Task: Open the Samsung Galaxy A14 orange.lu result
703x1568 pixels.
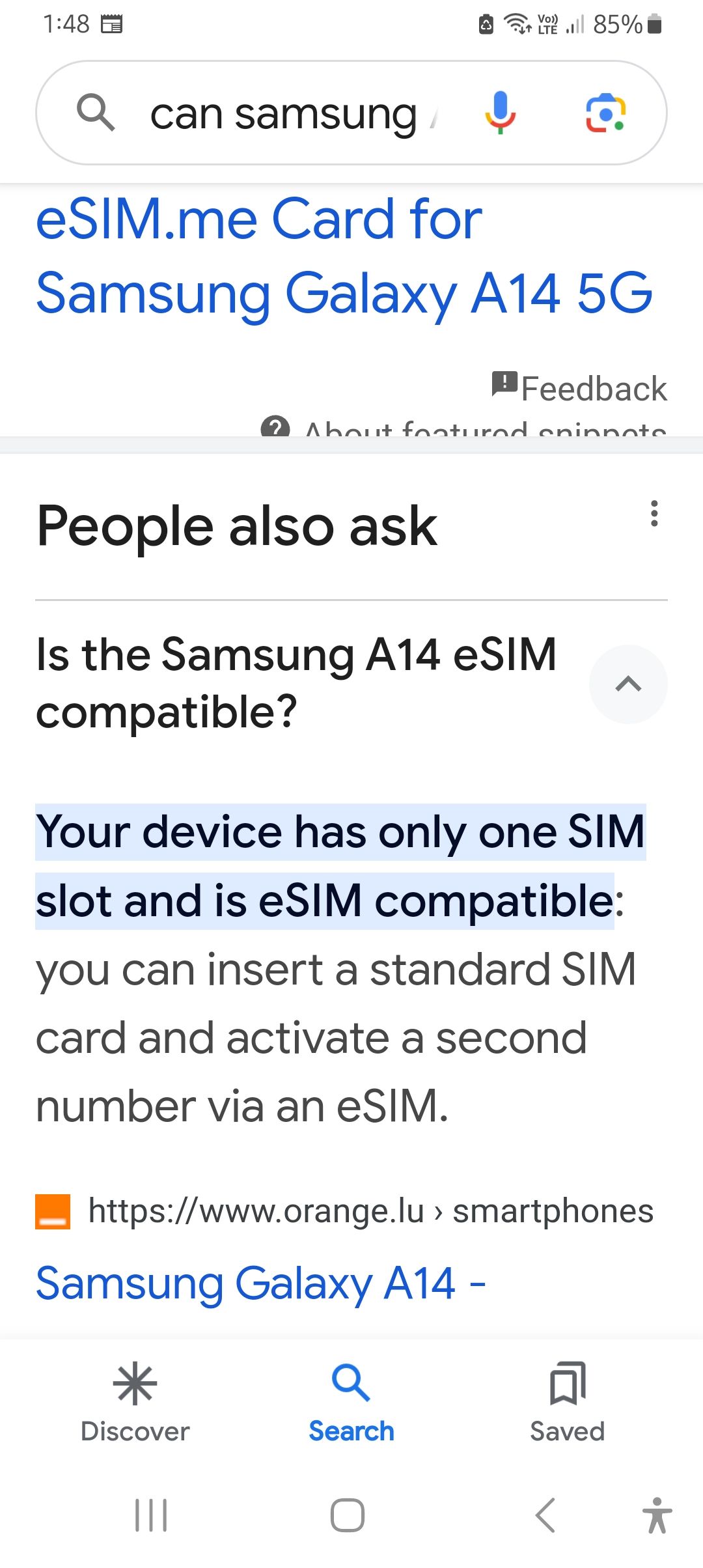Action: (x=260, y=1283)
